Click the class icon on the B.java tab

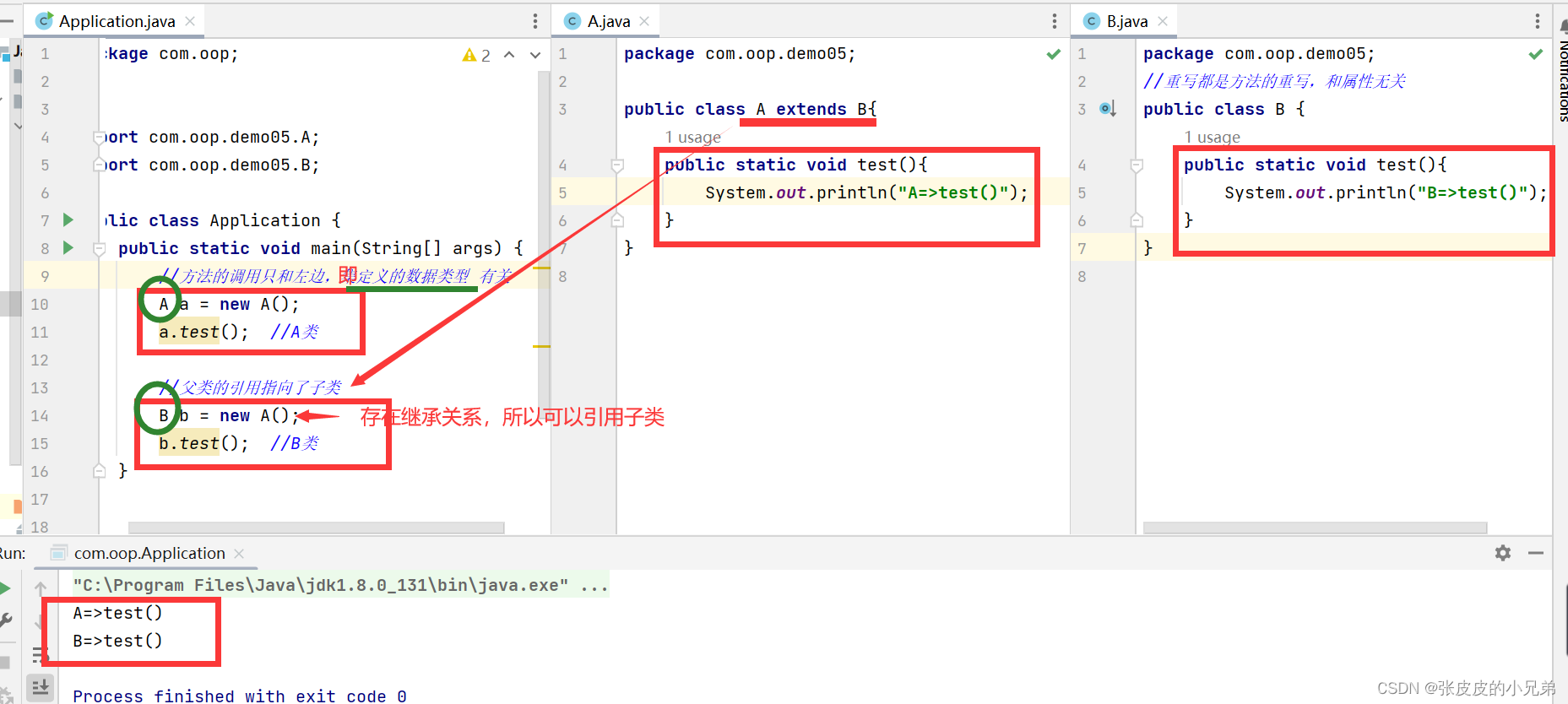pos(1092,21)
